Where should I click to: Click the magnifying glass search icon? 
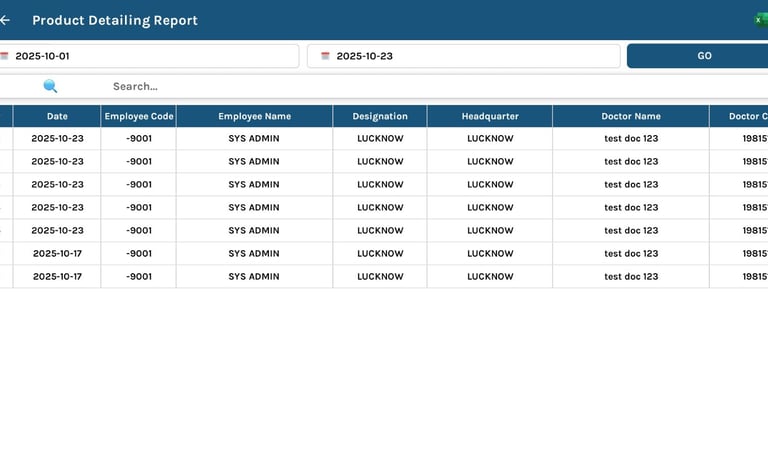pos(50,86)
